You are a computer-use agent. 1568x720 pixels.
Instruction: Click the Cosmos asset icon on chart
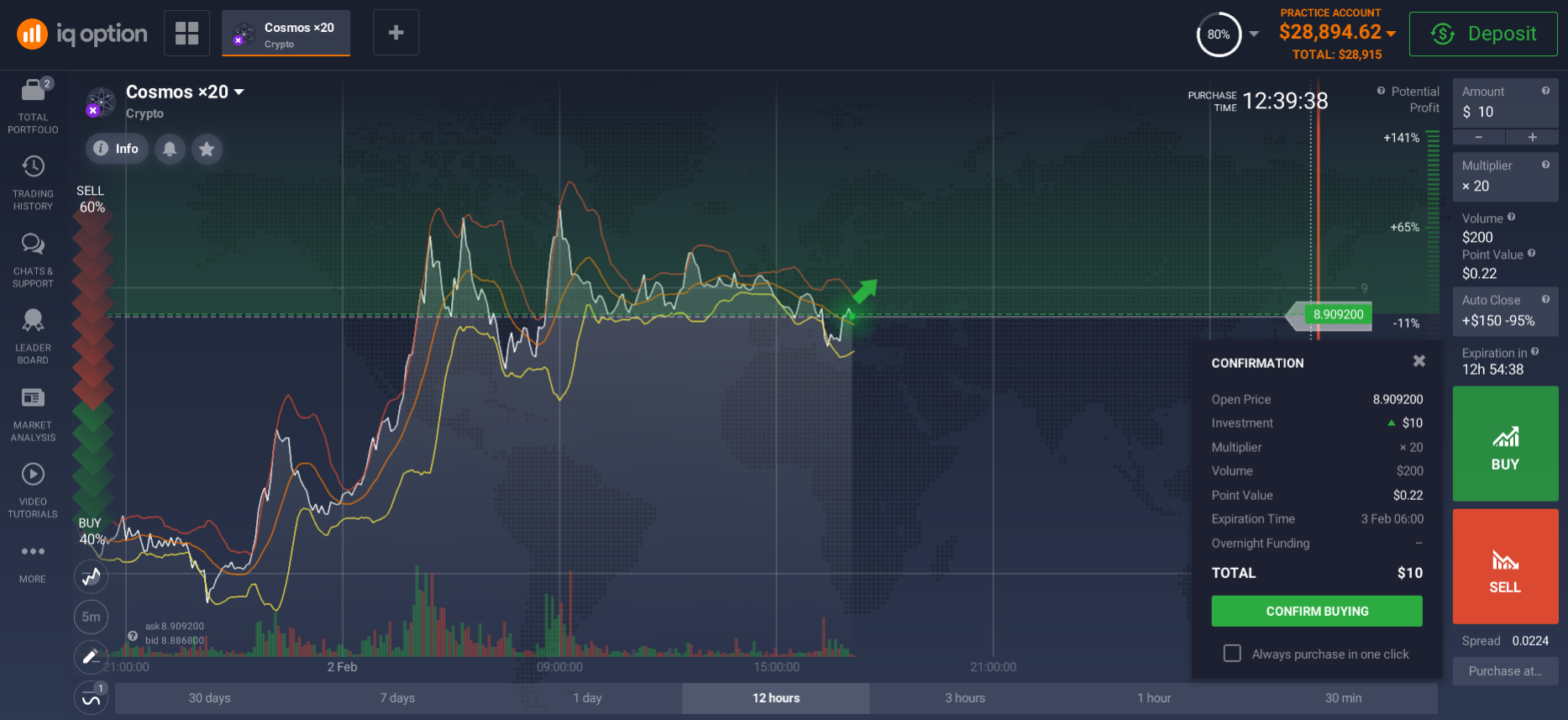point(101,102)
